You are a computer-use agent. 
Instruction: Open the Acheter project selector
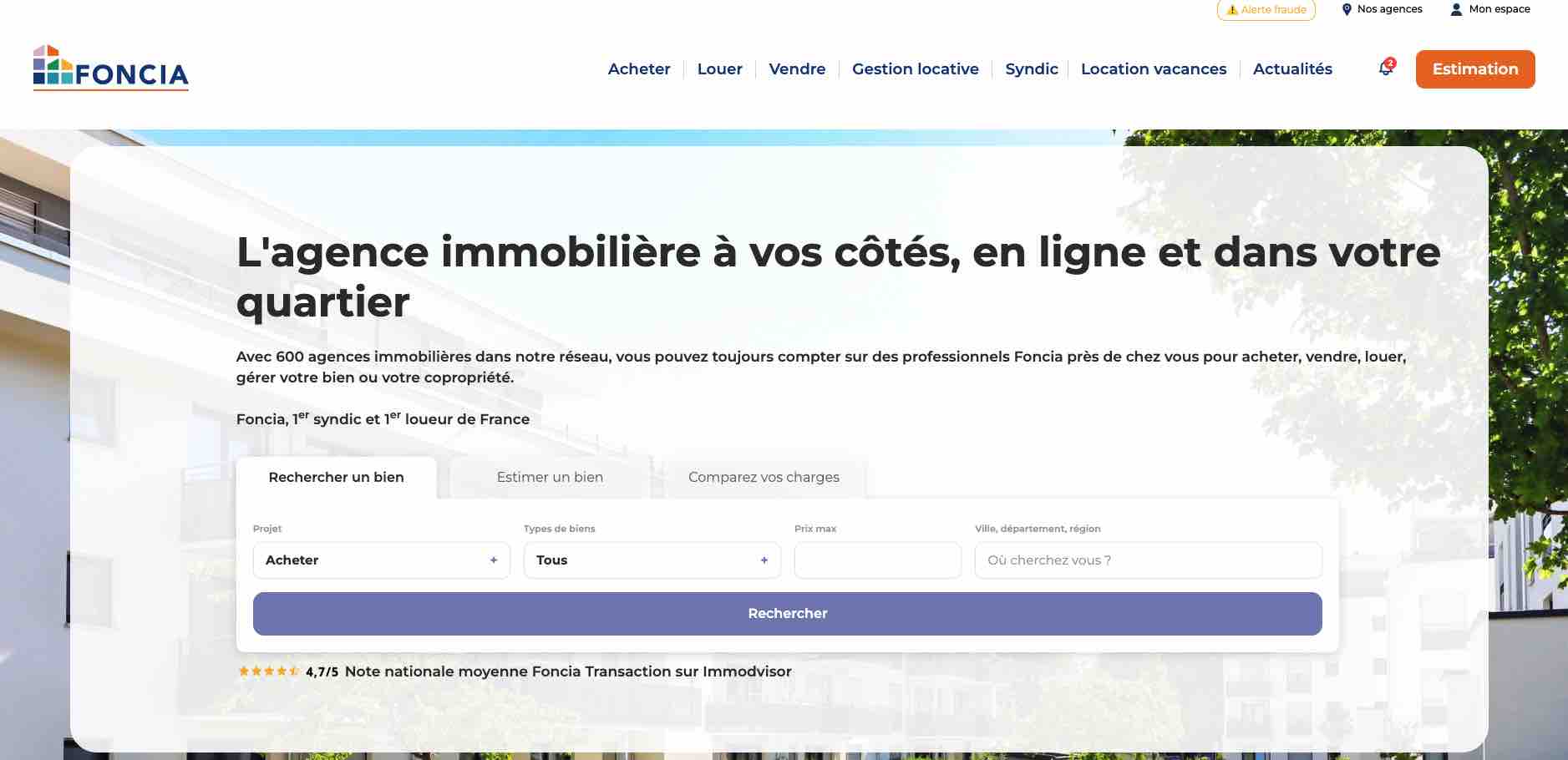382,560
